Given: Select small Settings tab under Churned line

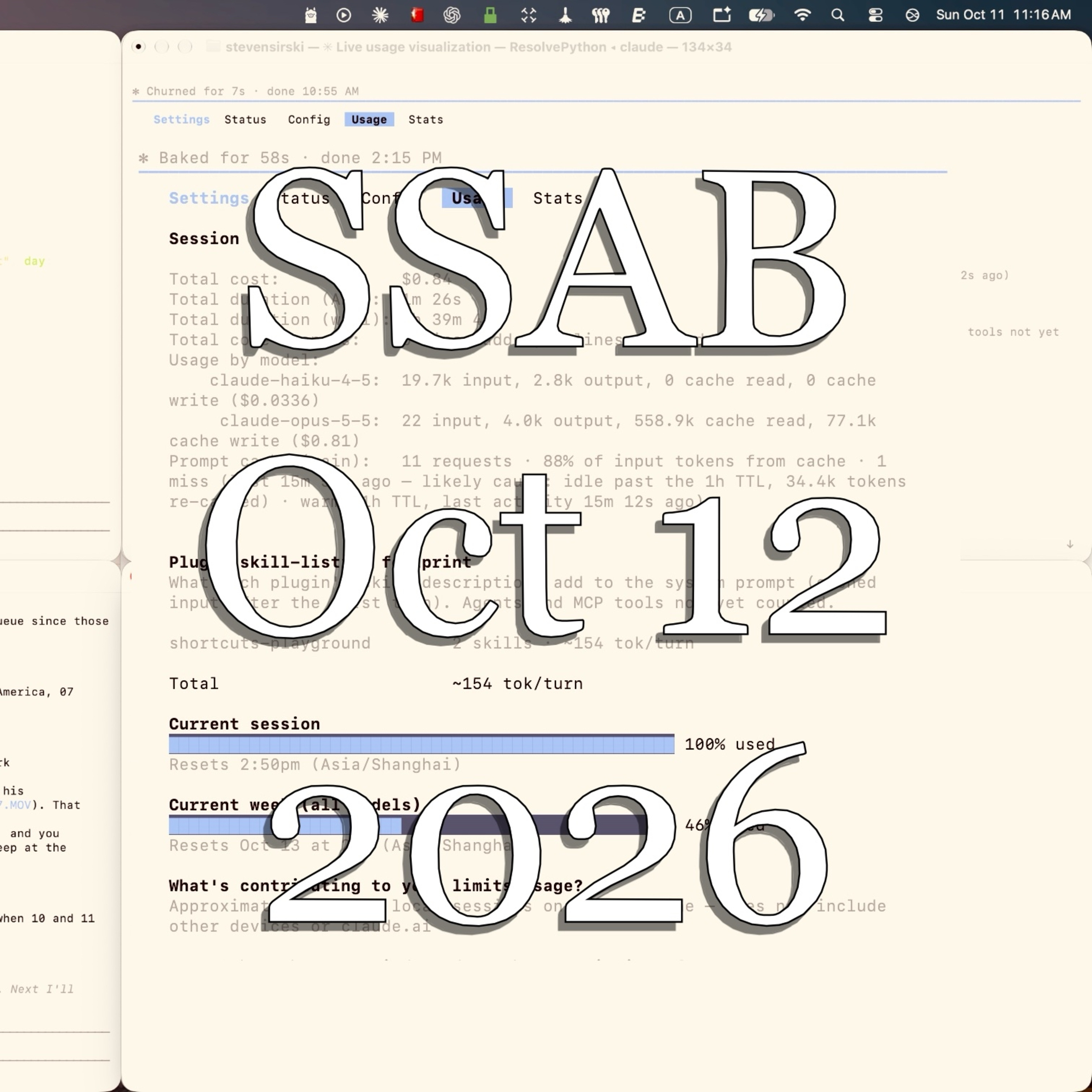Looking at the screenshot, I should click(x=181, y=120).
